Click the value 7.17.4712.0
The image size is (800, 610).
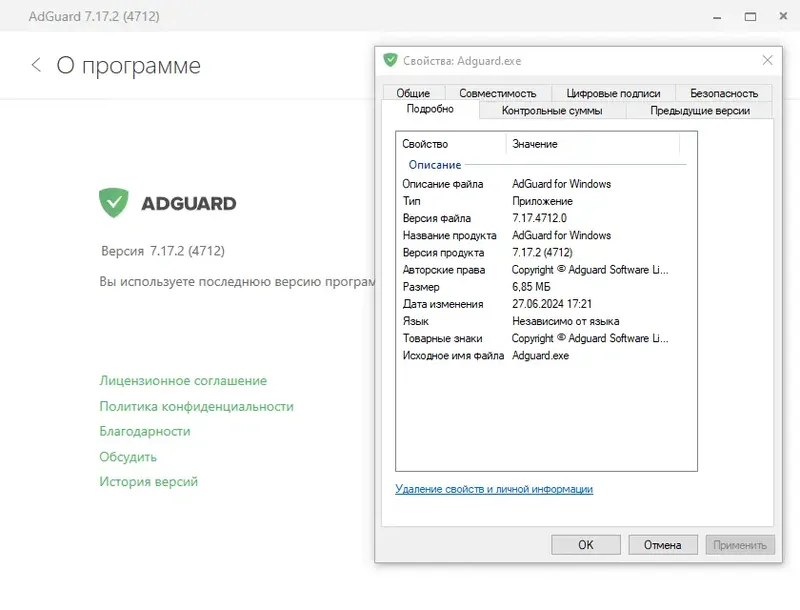pos(539,218)
